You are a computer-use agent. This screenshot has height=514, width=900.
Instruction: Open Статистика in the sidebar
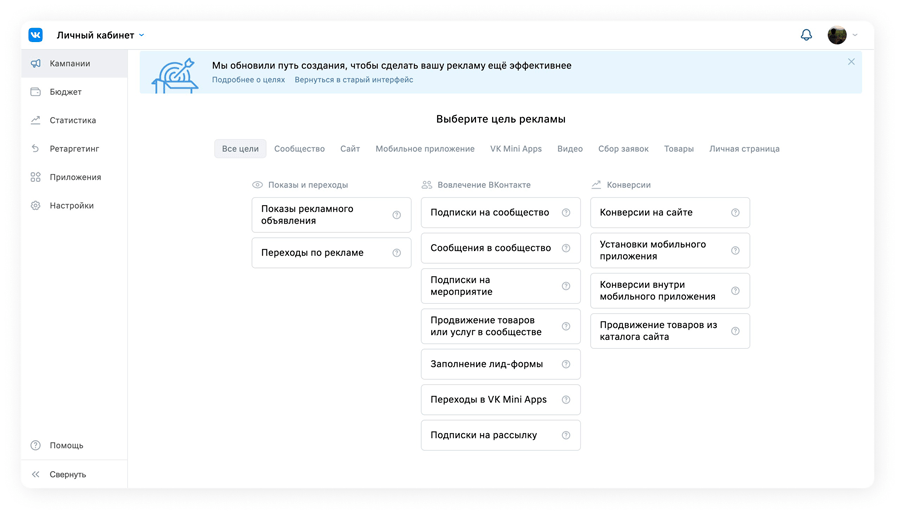(73, 120)
